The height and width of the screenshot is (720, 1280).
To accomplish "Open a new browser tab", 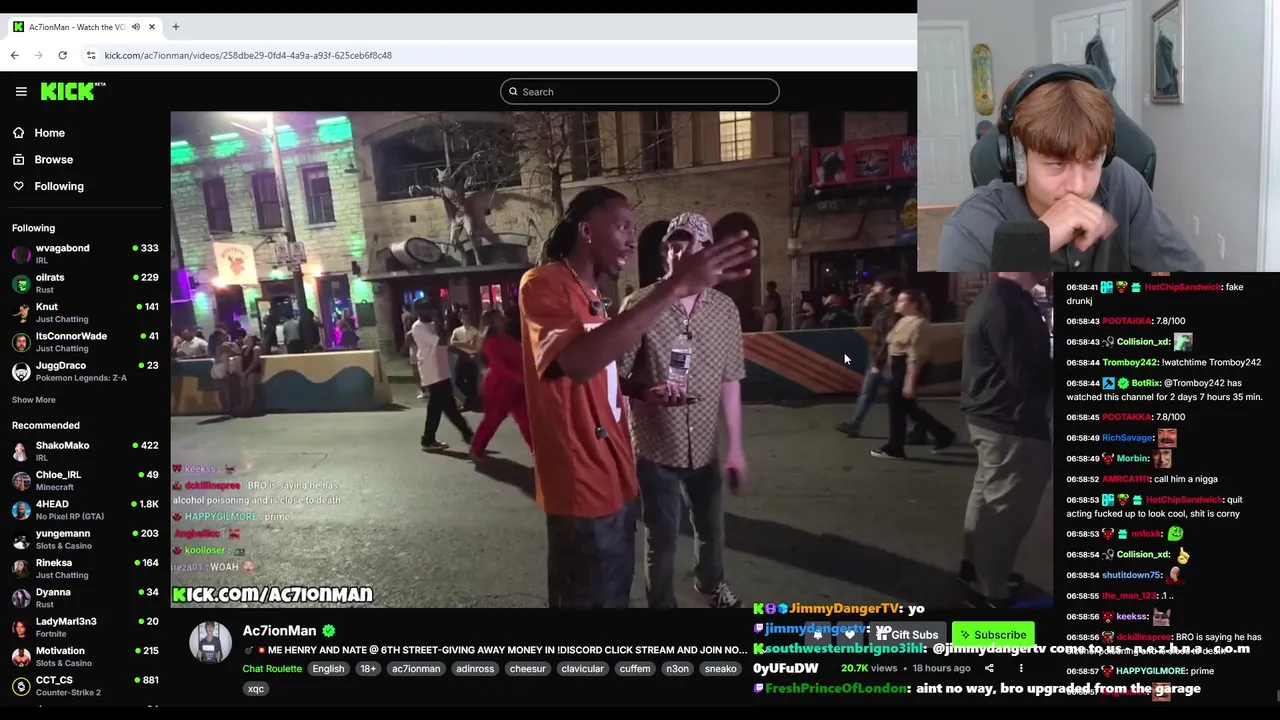I will tap(175, 27).
